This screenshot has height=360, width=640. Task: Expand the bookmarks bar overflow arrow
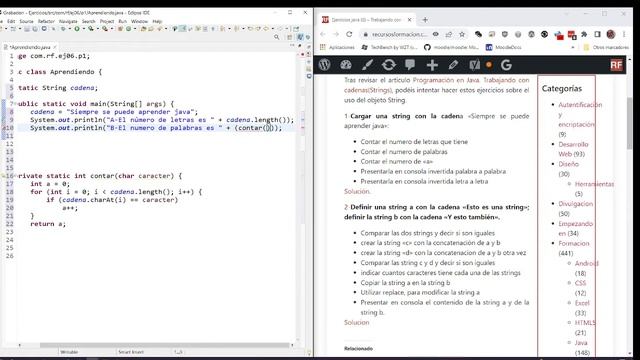[573, 47]
